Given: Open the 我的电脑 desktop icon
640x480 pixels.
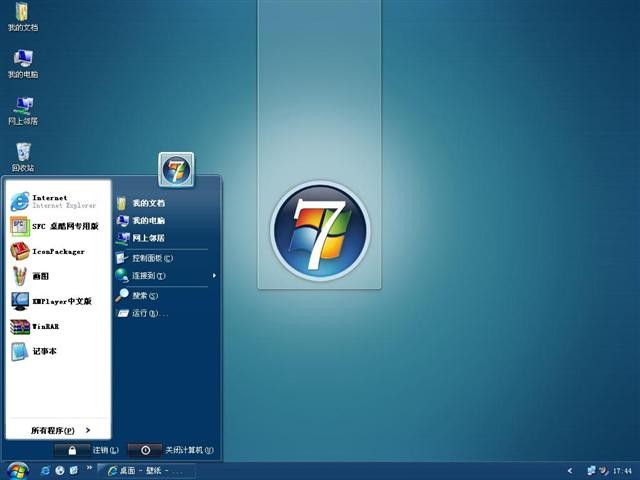Looking at the screenshot, I should click(23, 64).
